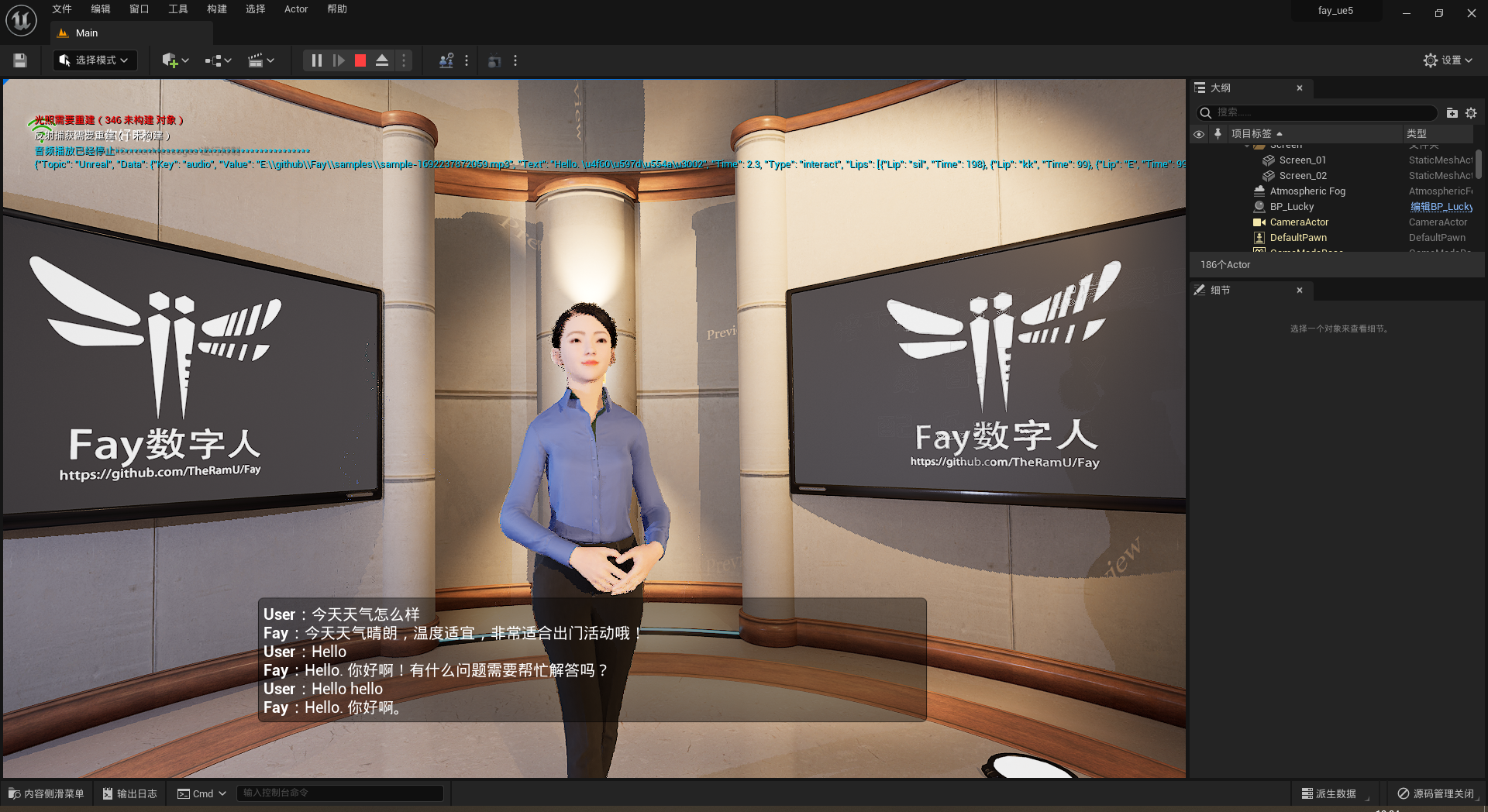
Task: Open the 构建 menu
Action: [x=217, y=9]
